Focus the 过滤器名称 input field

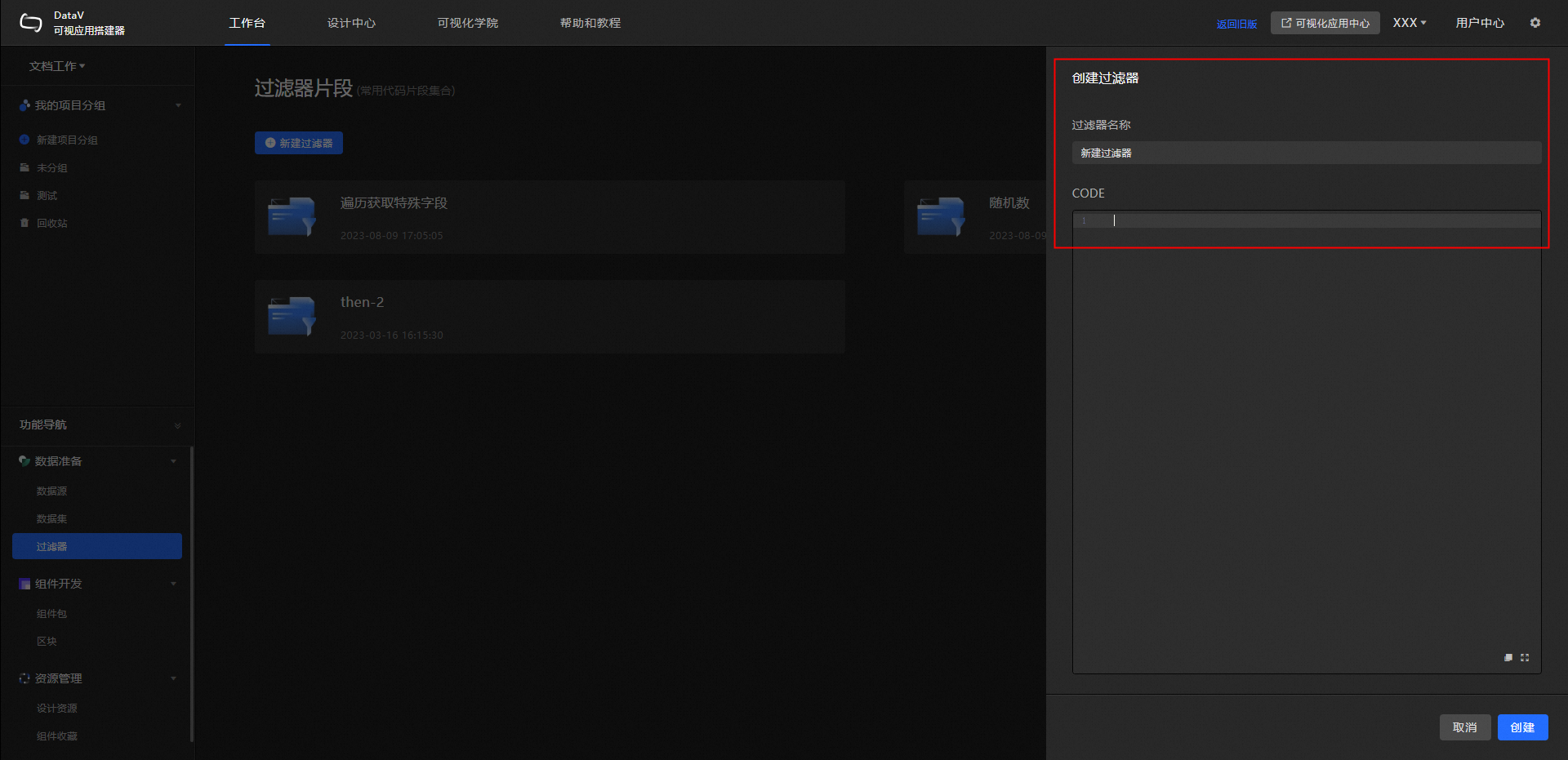coord(1307,153)
